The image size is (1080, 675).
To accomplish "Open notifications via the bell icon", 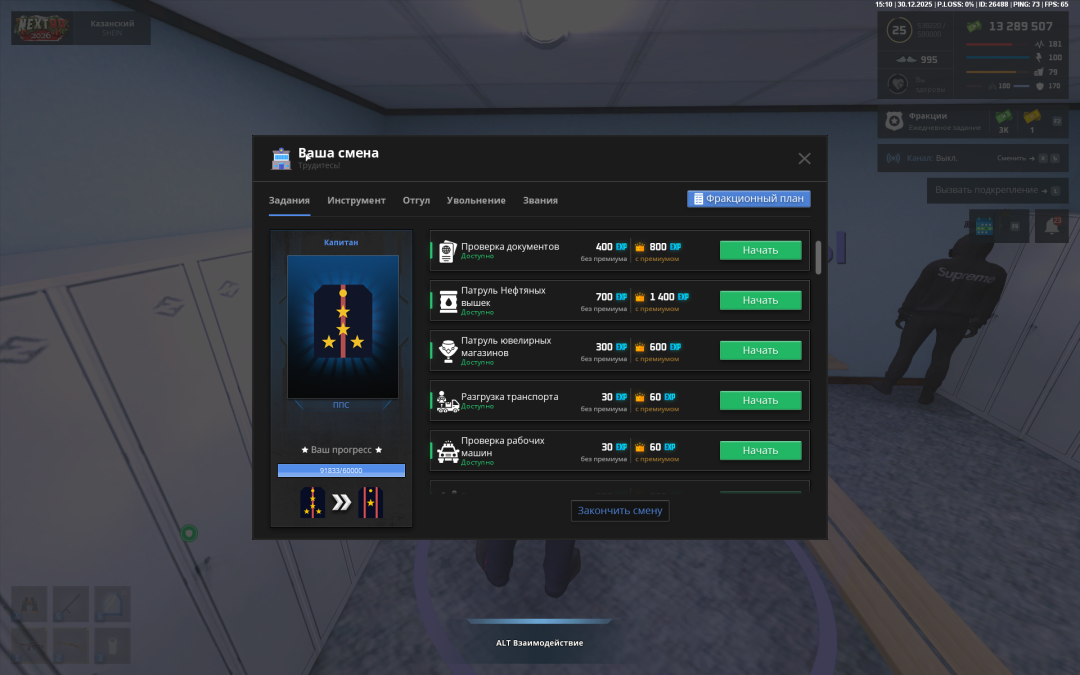I will (x=1051, y=227).
